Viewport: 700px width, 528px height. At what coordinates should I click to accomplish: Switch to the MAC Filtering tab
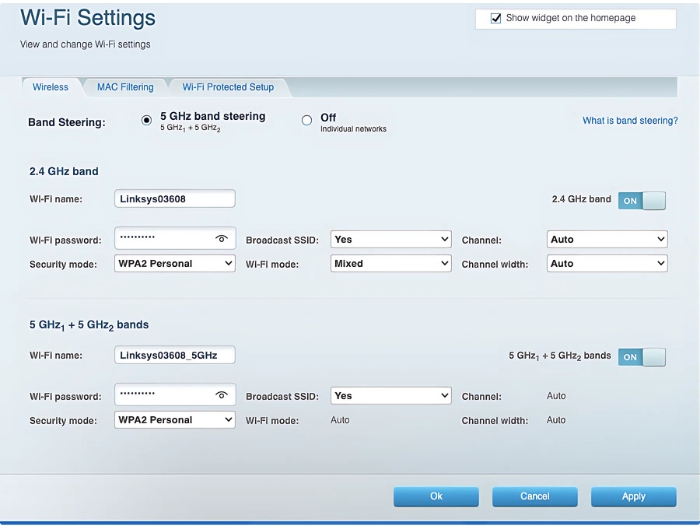125,87
